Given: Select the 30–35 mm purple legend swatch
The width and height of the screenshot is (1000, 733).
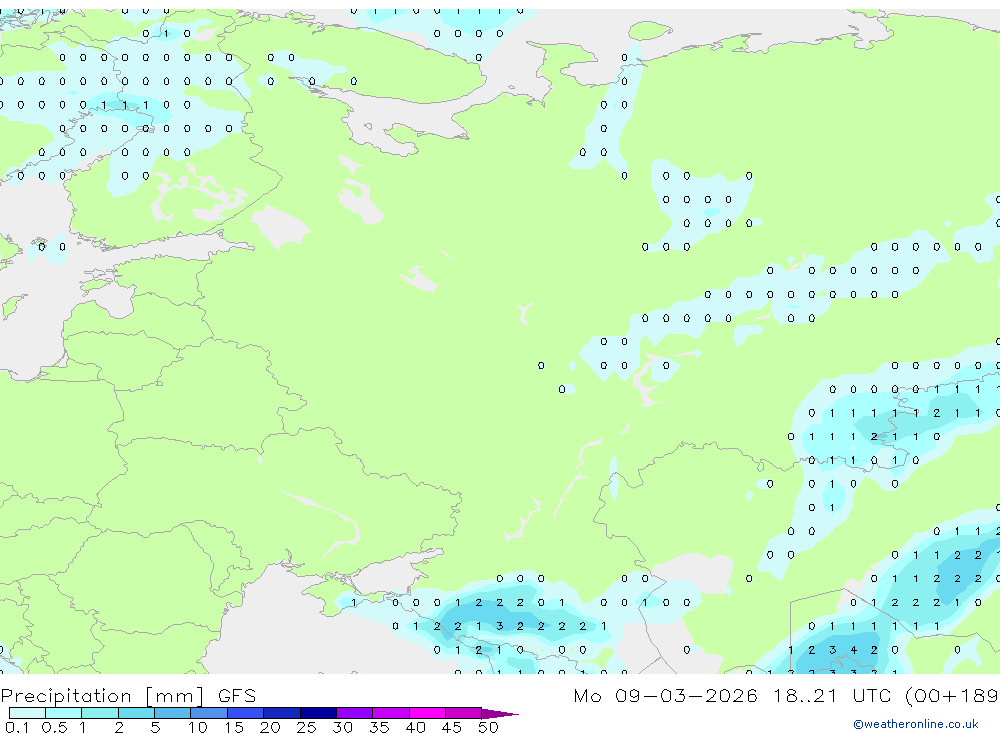Looking at the screenshot, I should pyautogui.click(x=354, y=713).
